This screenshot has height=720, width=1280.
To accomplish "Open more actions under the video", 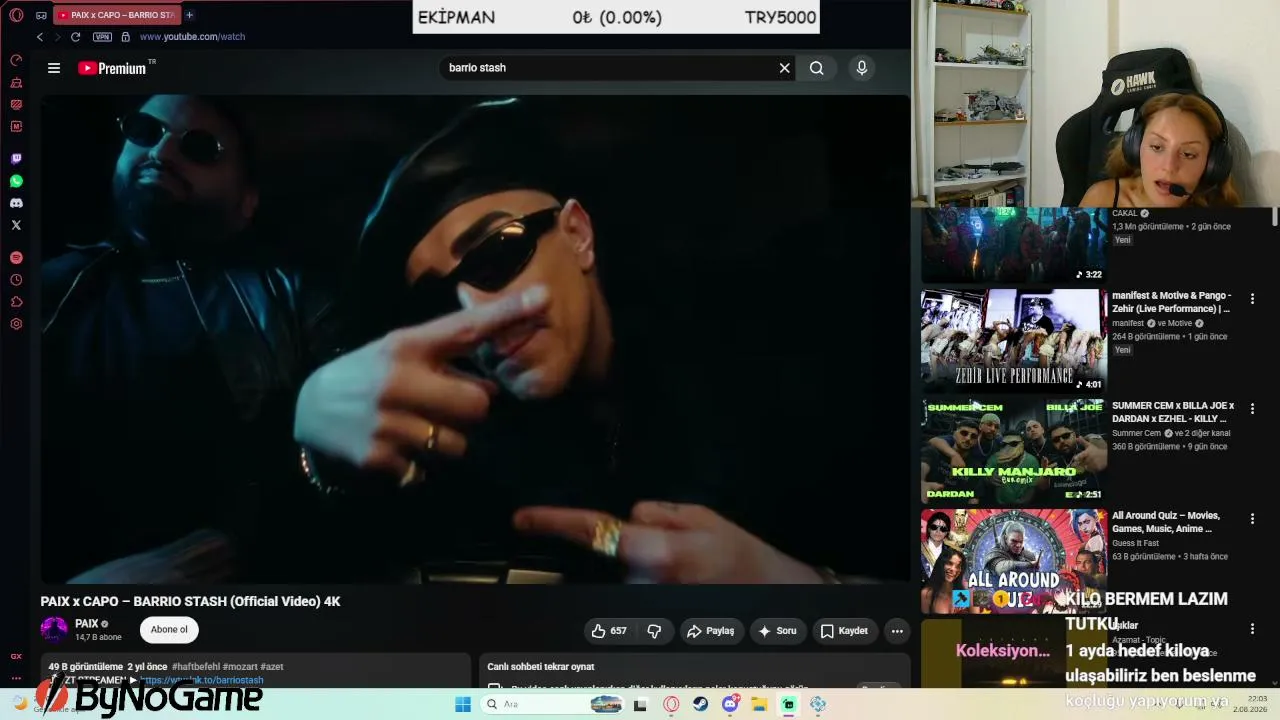I will (x=897, y=631).
